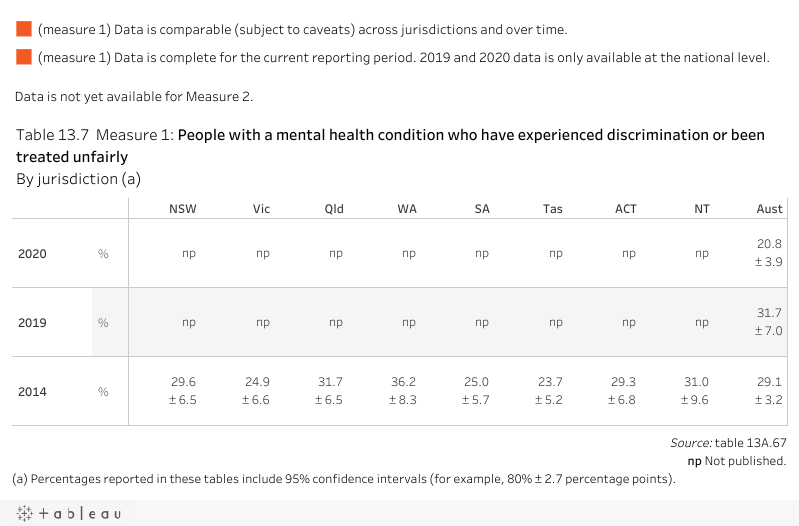799x526 pixels.
Task: Select the 2014 NSW value 29.6
Action: pyautogui.click(x=183, y=382)
